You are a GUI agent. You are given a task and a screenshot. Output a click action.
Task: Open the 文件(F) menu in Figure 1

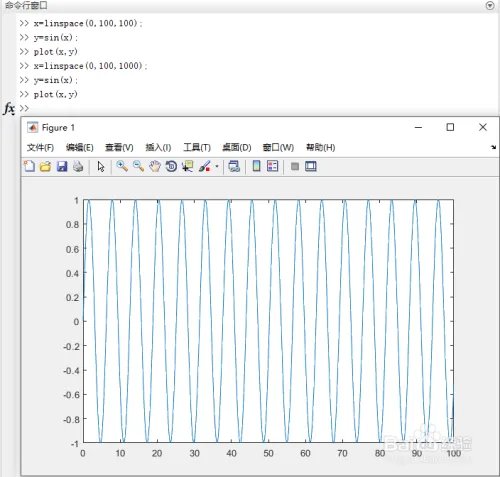point(40,147)
